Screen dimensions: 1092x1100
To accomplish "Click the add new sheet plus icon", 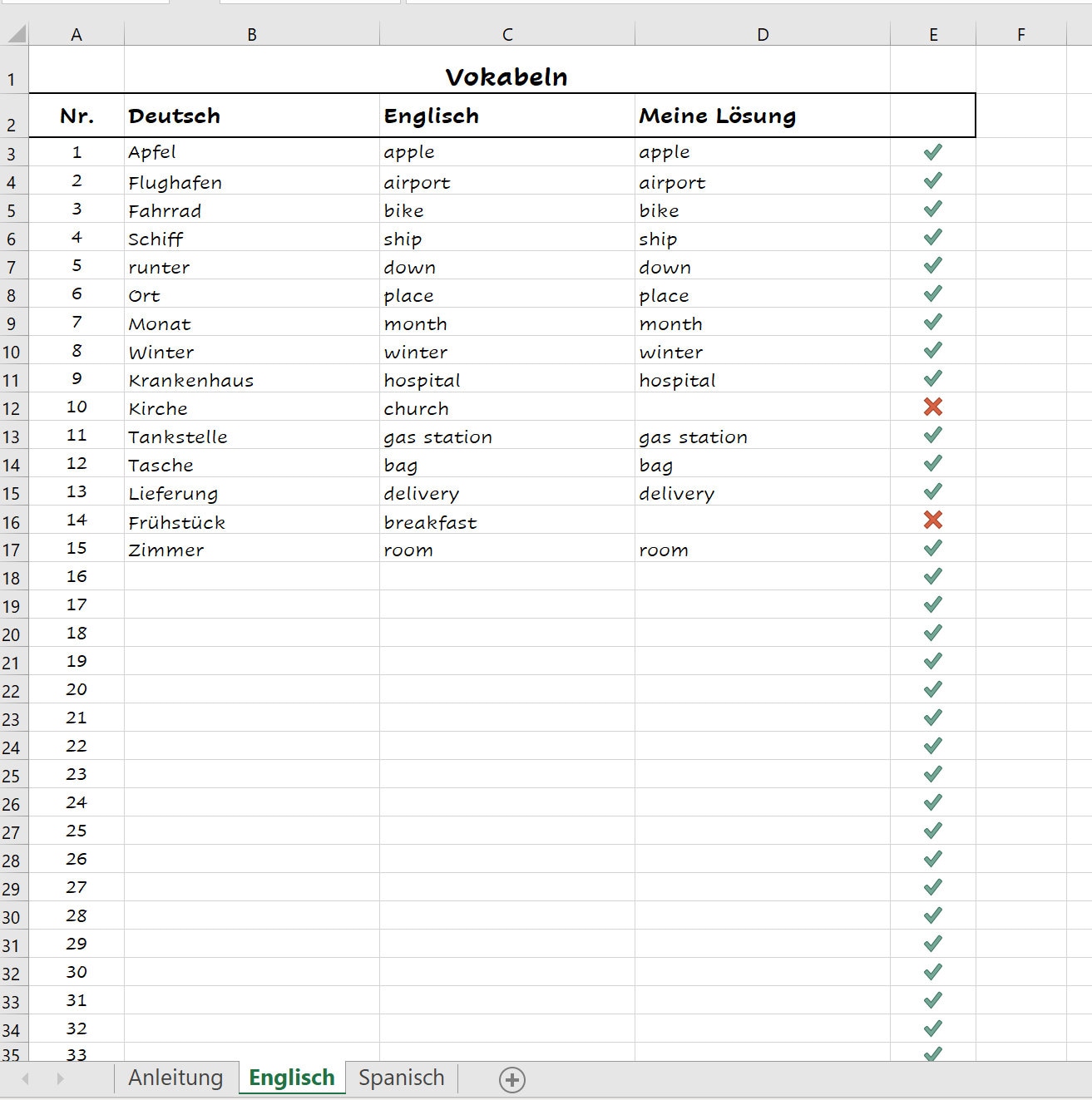I will [x=513, y=1080].
